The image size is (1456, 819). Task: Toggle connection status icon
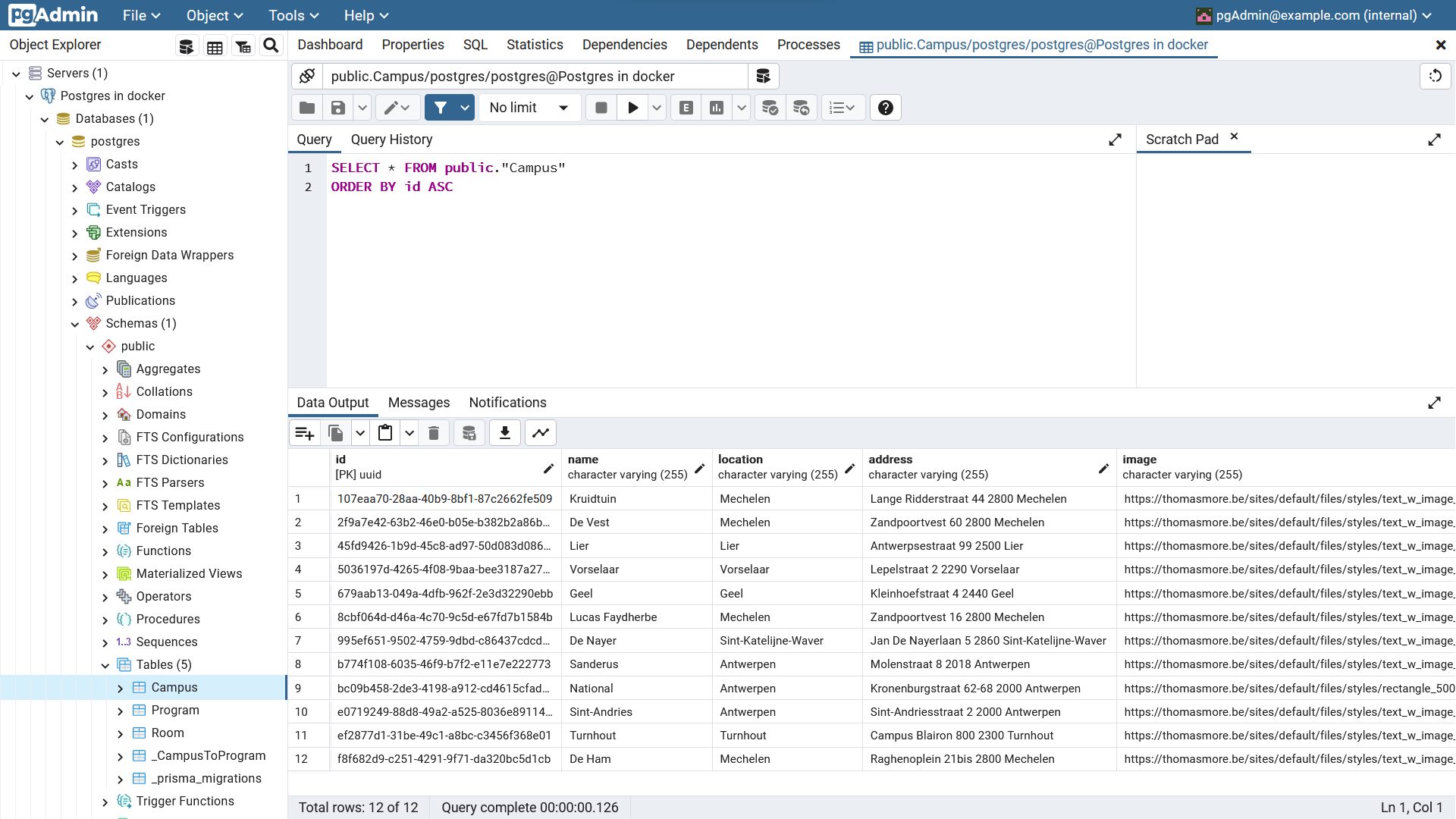pos(307,76)
